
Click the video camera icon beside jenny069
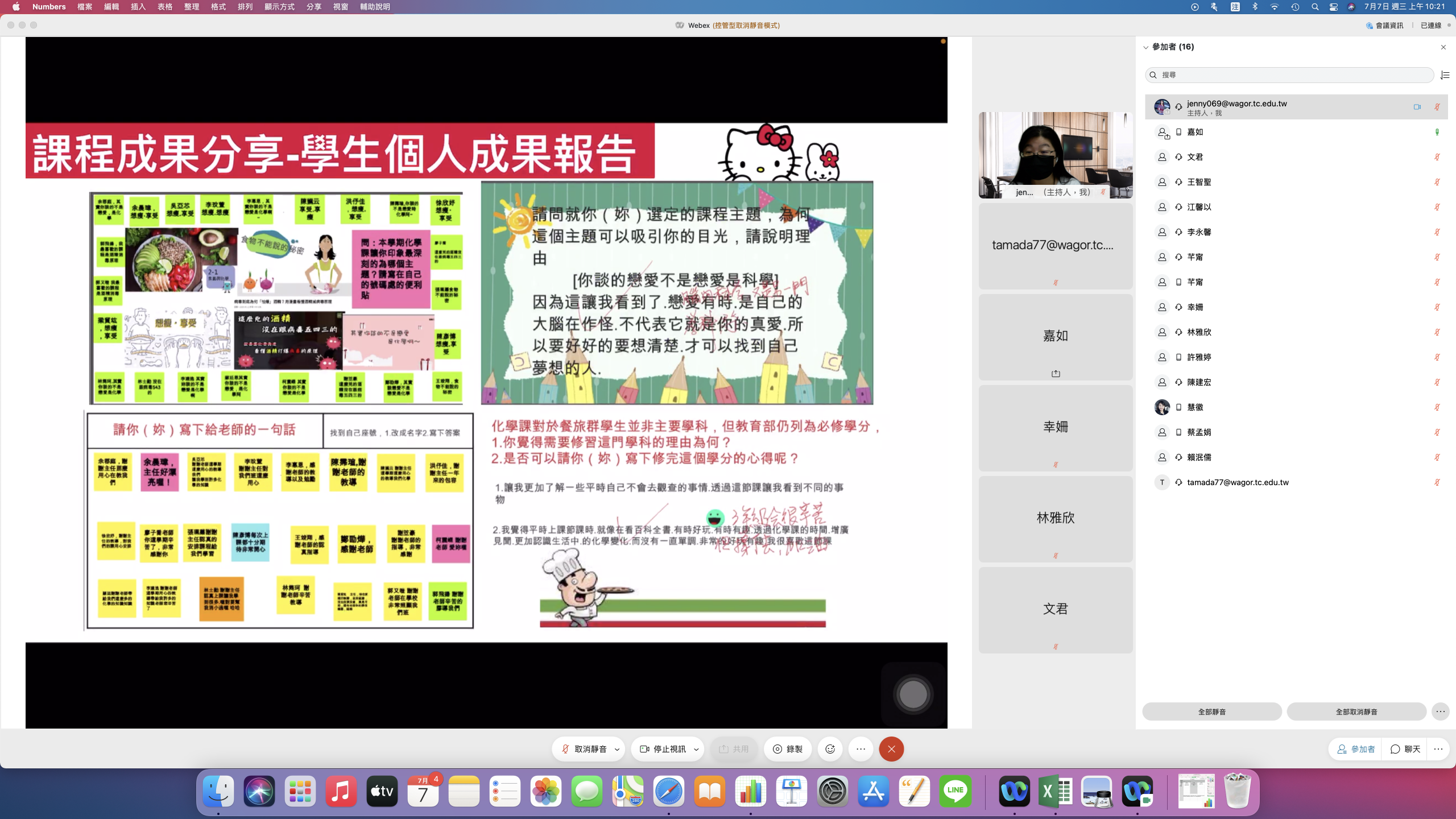(x=1417, y=107)
